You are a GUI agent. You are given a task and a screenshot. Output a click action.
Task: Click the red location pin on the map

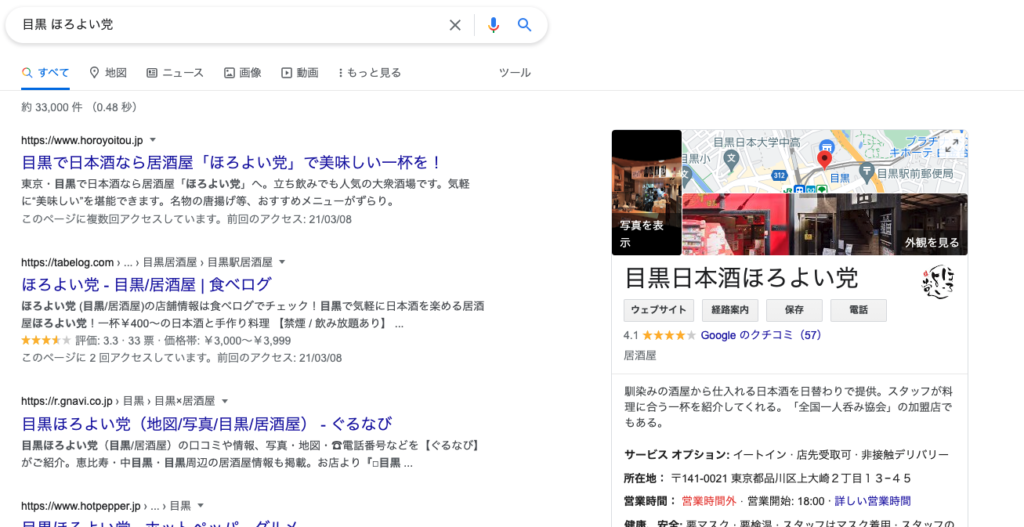pos(825,159)
